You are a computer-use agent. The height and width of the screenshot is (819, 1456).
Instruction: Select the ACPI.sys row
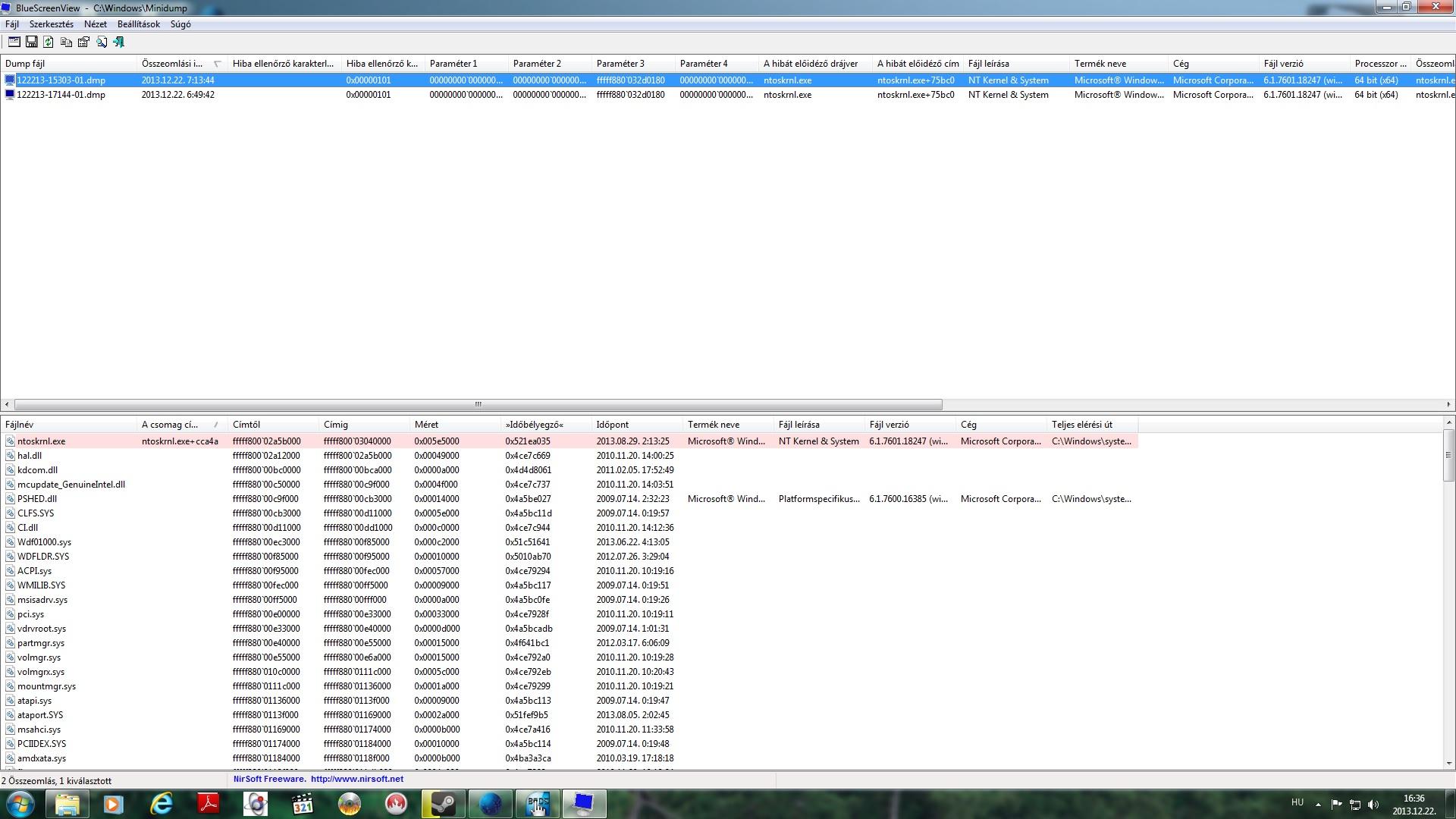569,571
